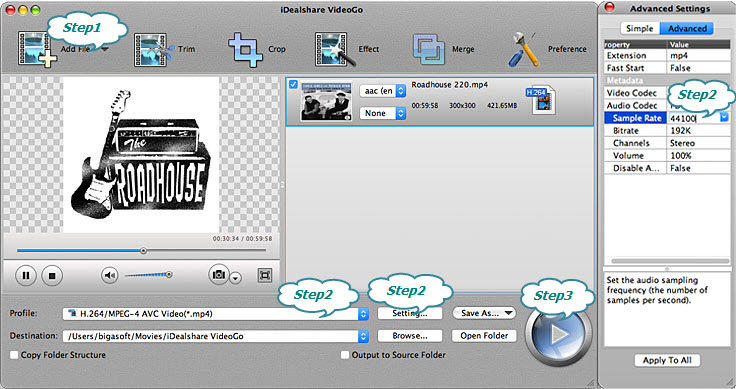
Task: Select the Extension property row
Action: [667, 55]
